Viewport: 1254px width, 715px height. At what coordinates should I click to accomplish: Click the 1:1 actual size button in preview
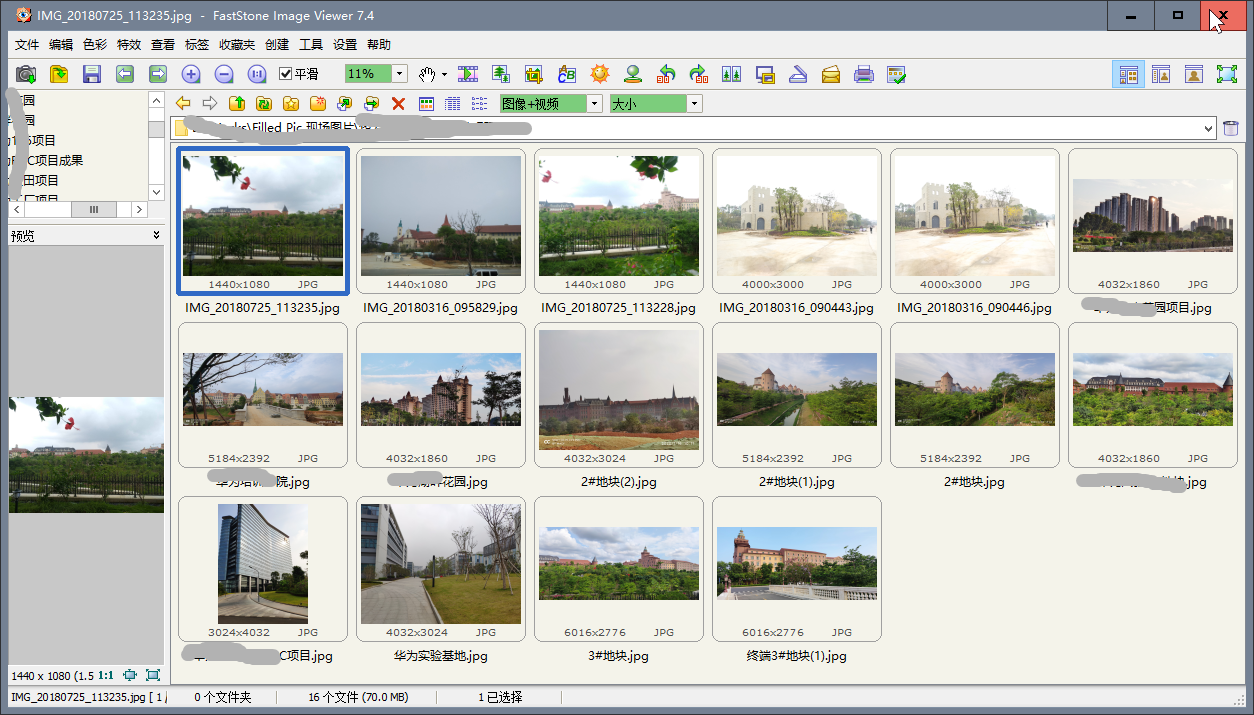coord(105,676)
